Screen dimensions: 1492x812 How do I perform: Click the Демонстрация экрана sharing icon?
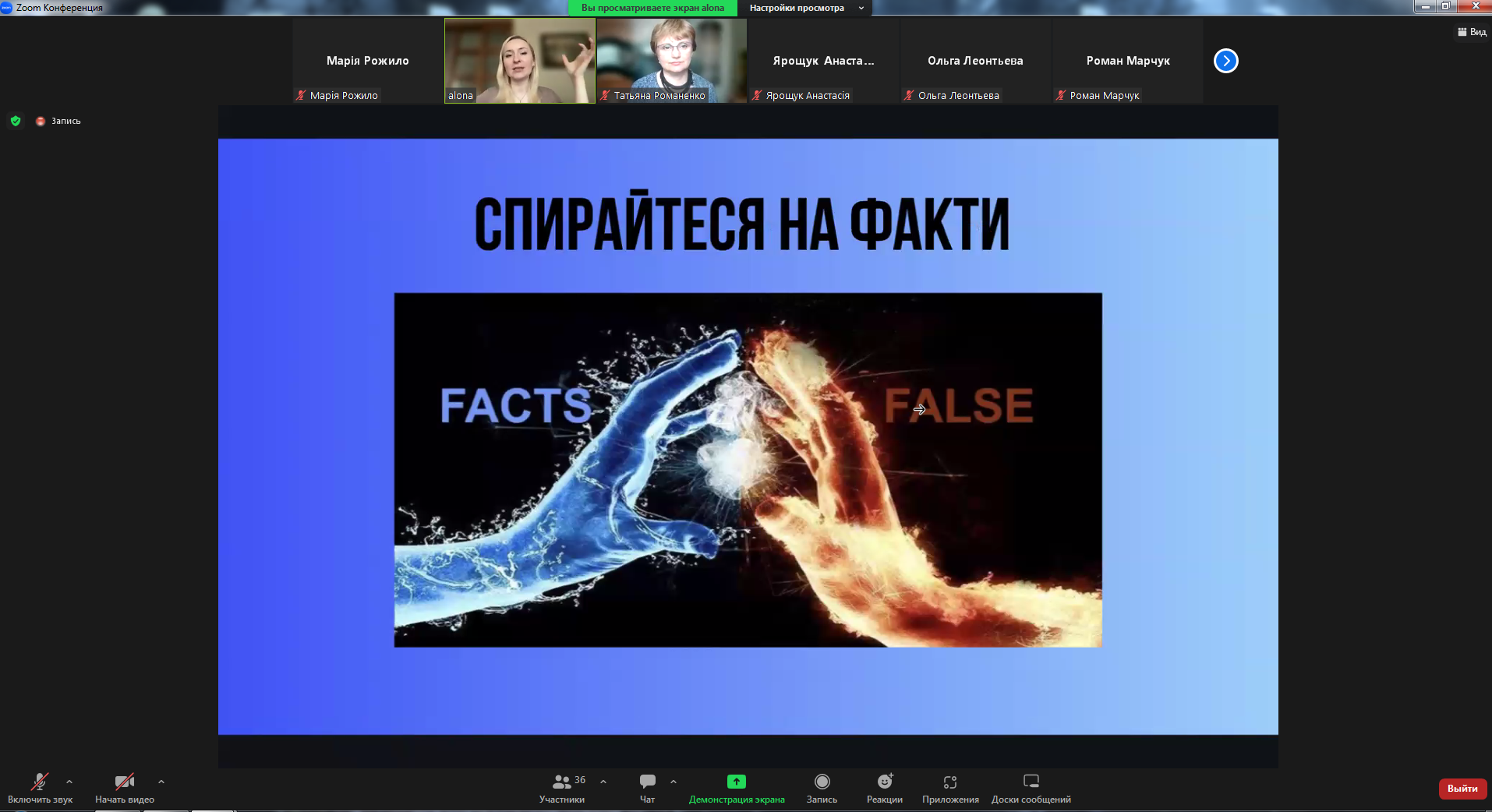pyautogui.click(x=736, y=783)
